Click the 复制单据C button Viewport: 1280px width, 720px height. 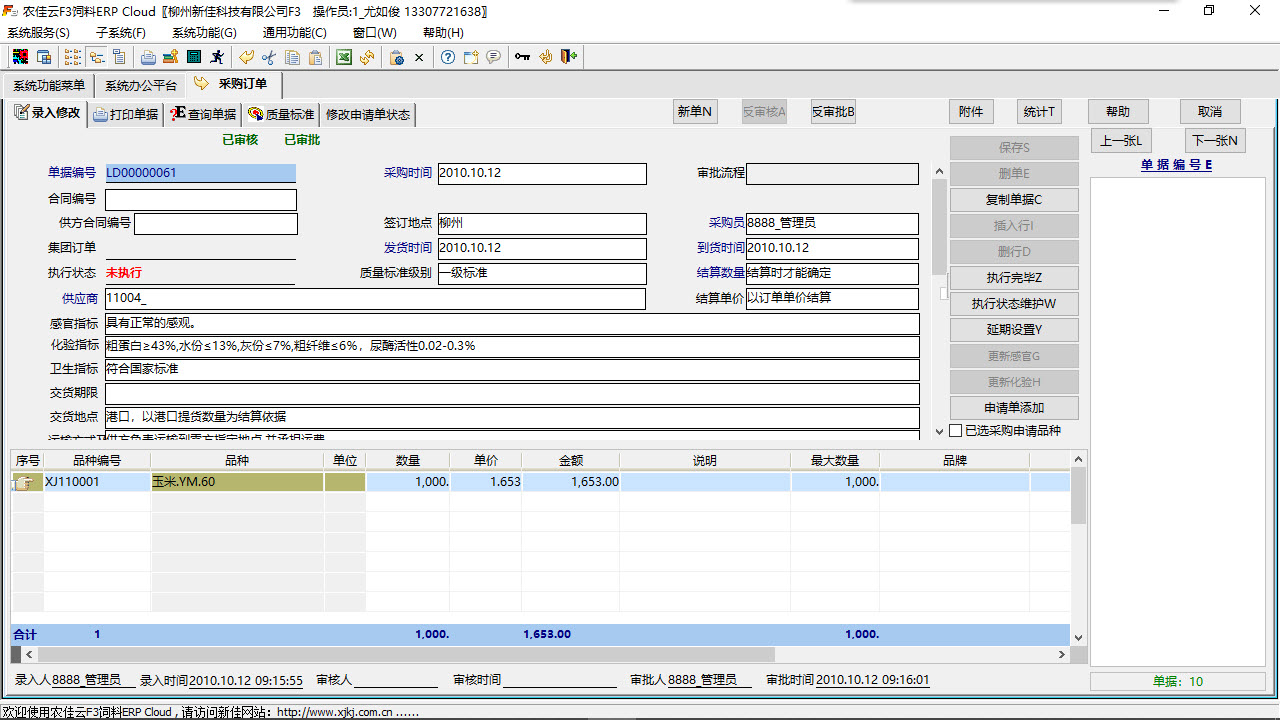1013,199
